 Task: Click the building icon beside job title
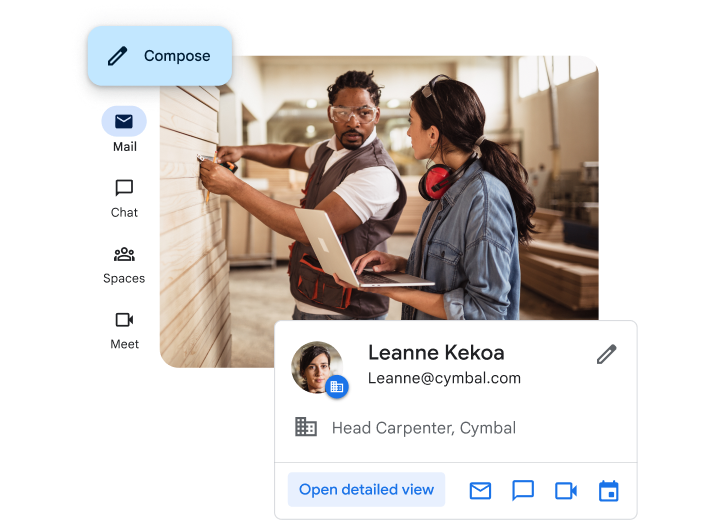point(306,427)
